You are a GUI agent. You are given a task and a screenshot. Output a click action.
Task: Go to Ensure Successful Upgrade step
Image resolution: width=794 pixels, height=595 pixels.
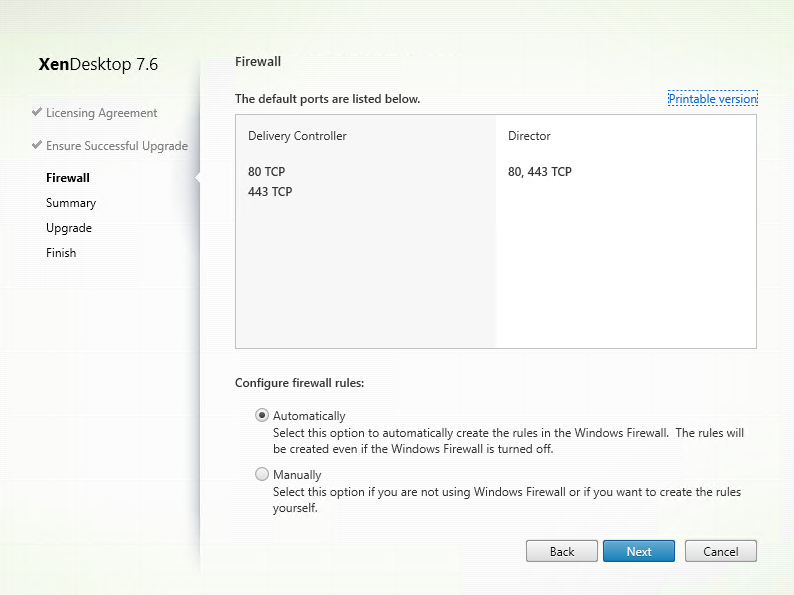(116, 146)
